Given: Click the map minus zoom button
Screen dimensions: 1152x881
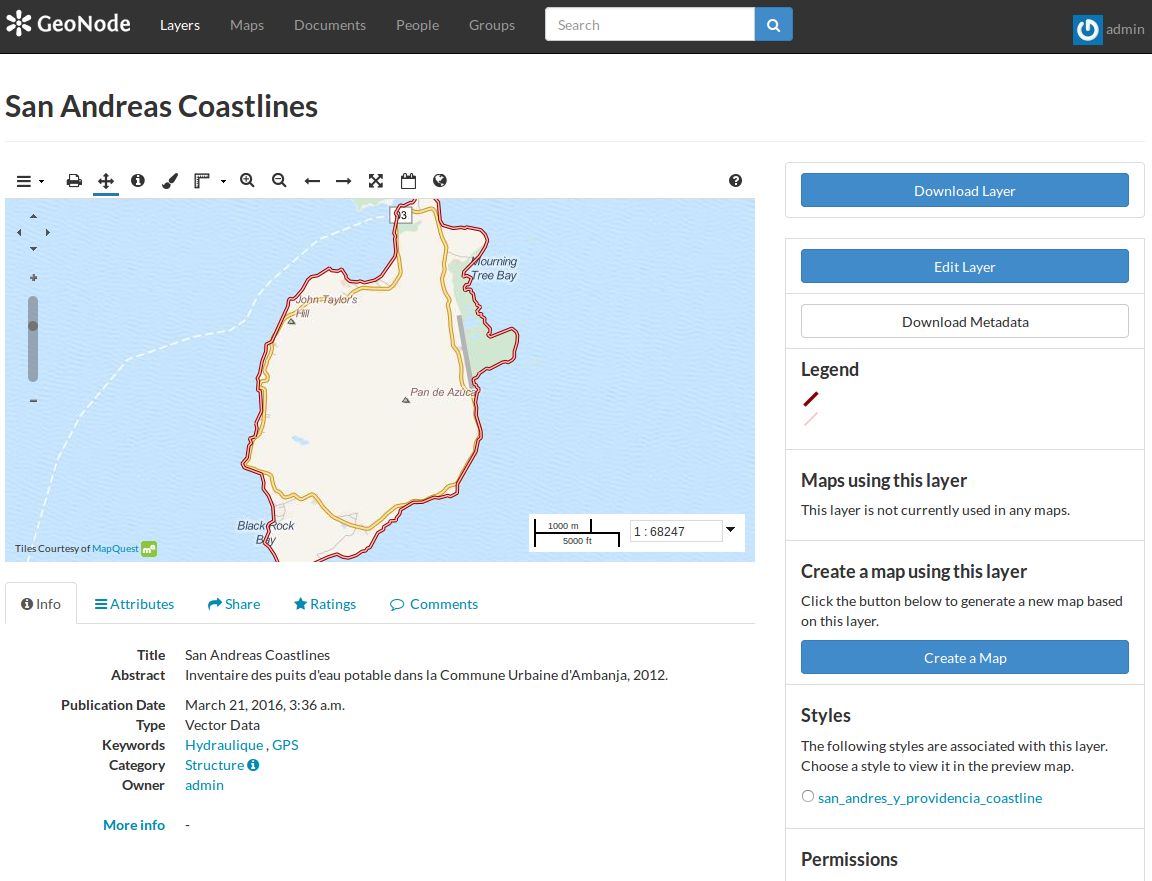Looking at the screenshot, I should 33,400.
